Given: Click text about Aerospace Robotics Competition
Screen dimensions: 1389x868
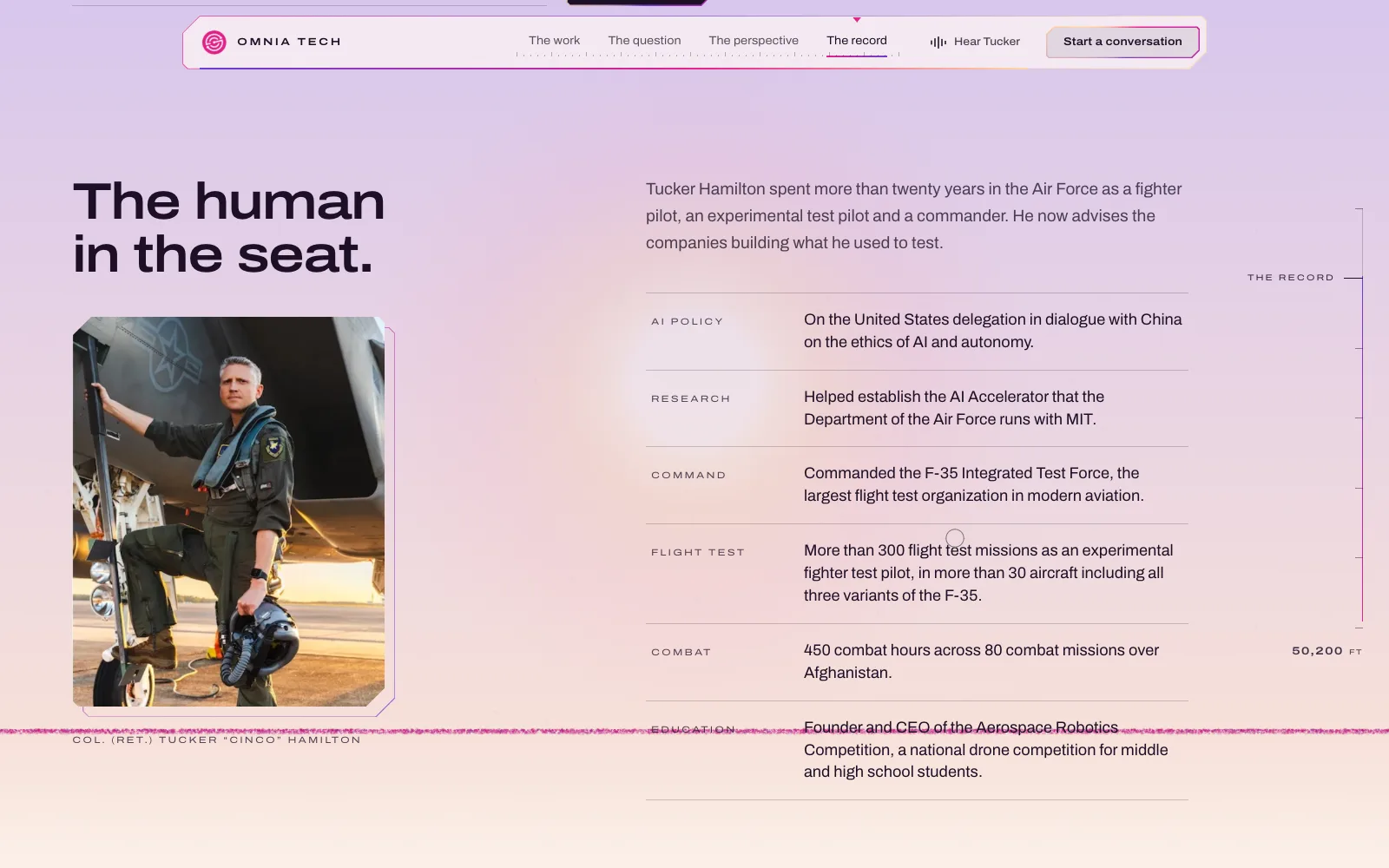Looking at the screenshot, I should click(x=985, y=749).
